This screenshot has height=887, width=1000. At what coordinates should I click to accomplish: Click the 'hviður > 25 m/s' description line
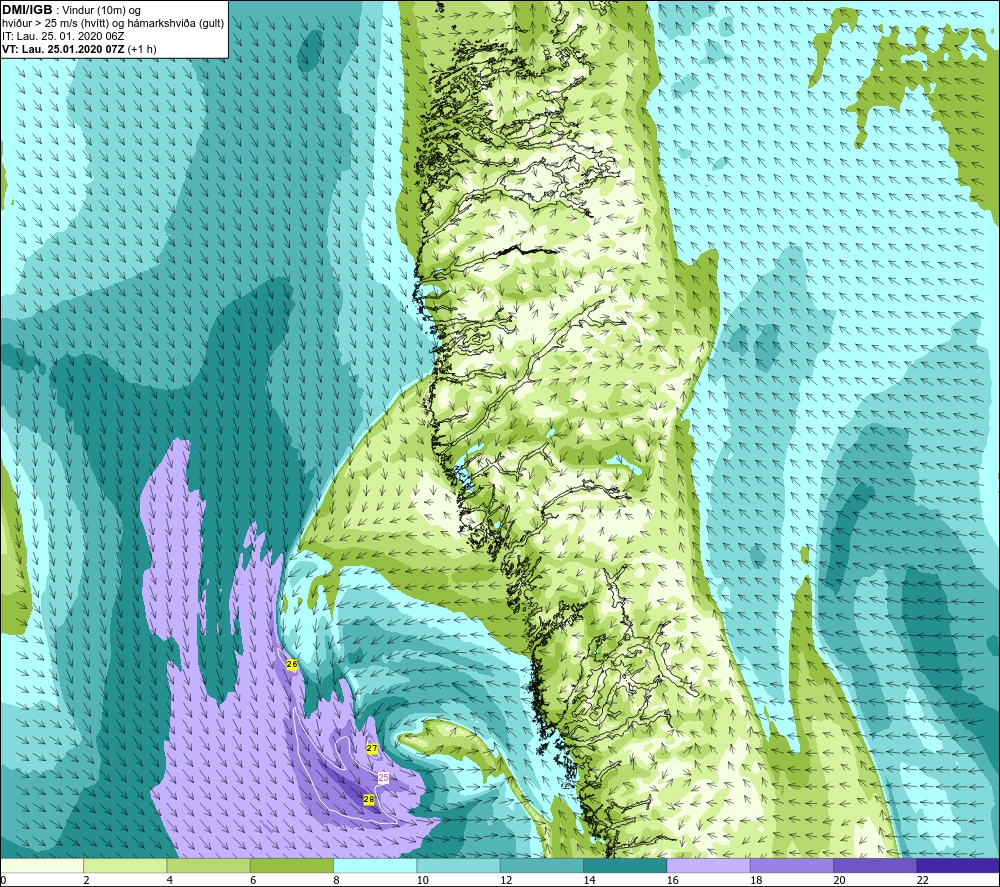(x=113, y=24)
